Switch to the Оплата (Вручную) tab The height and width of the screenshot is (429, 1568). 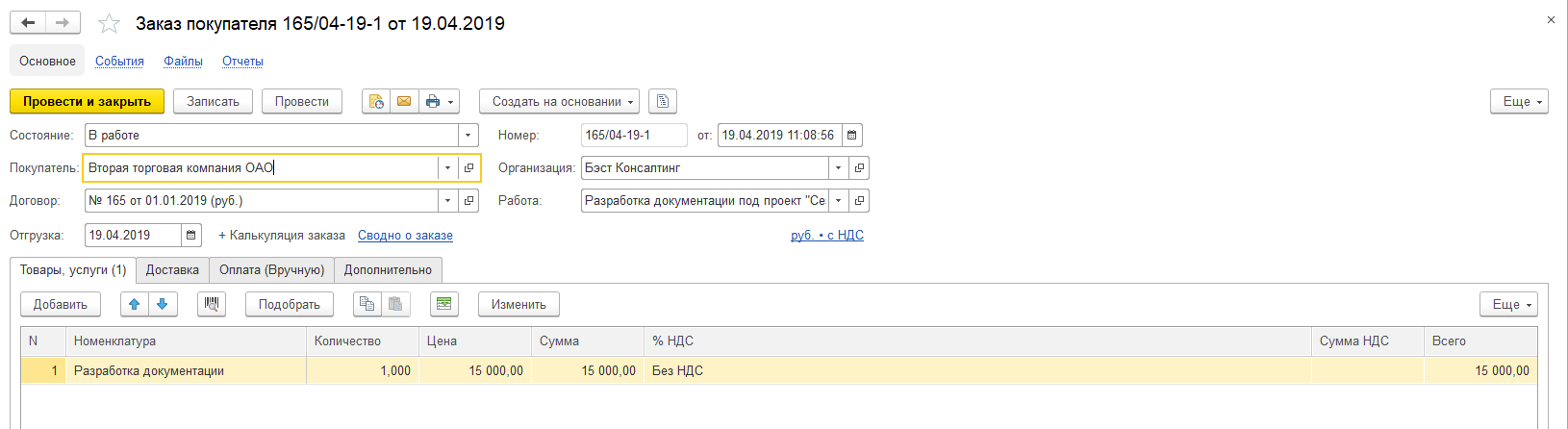pyautogui.click(x=271, y=270)
